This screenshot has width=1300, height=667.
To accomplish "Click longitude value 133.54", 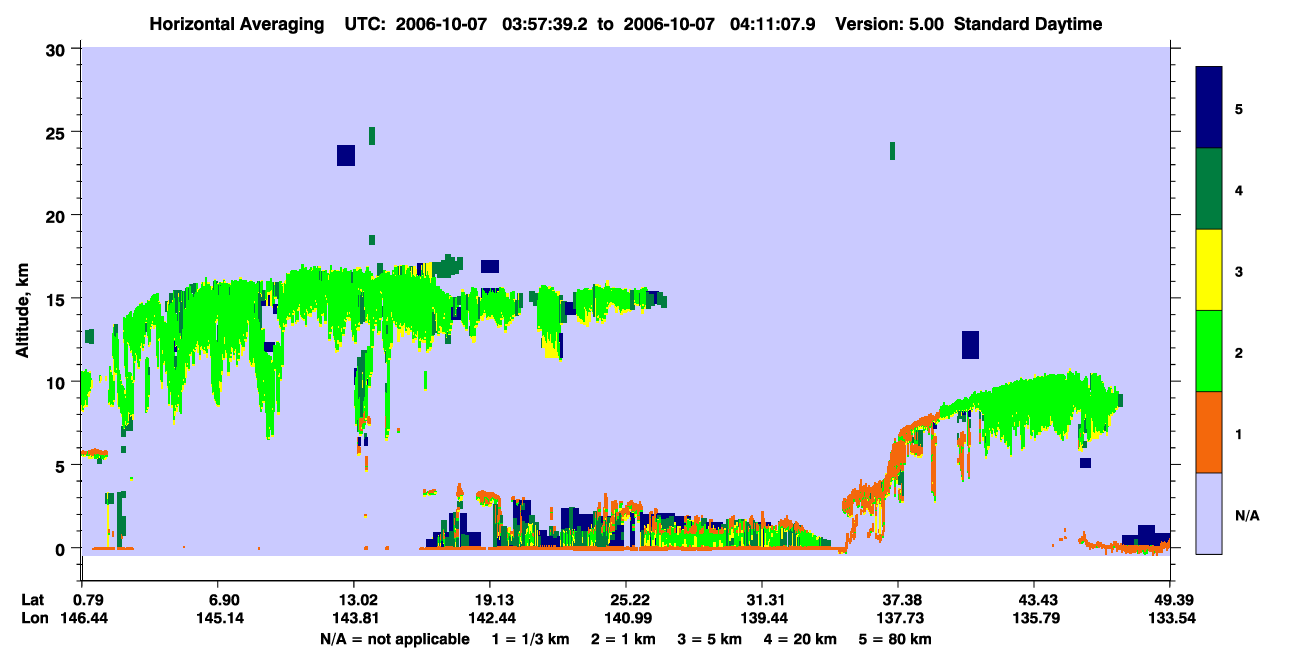I will click(x=1170, y=619).
